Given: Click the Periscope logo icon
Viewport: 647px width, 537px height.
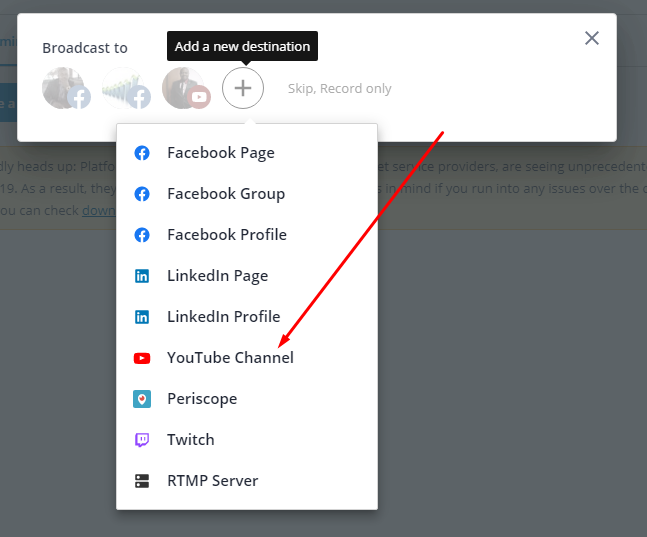Looking at the screenshot, I should [142, 399].
